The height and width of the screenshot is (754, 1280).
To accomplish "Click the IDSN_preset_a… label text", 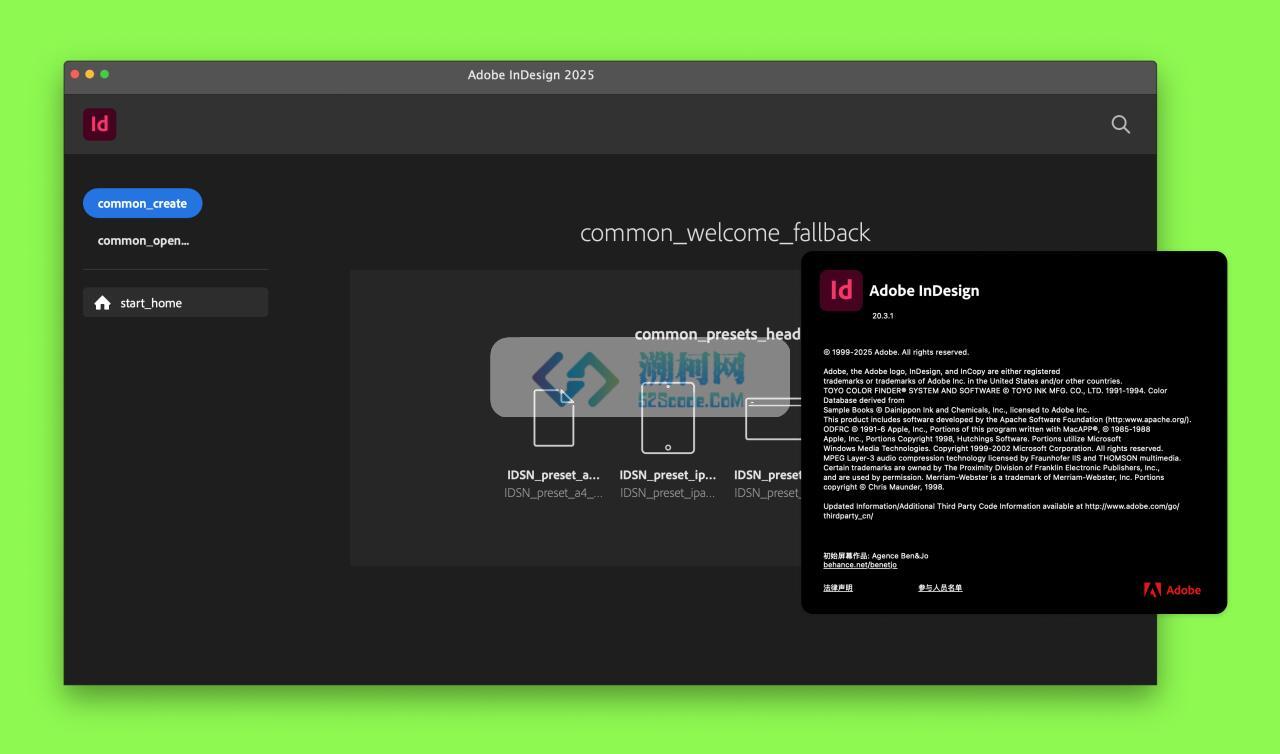I will coord(553,475).
